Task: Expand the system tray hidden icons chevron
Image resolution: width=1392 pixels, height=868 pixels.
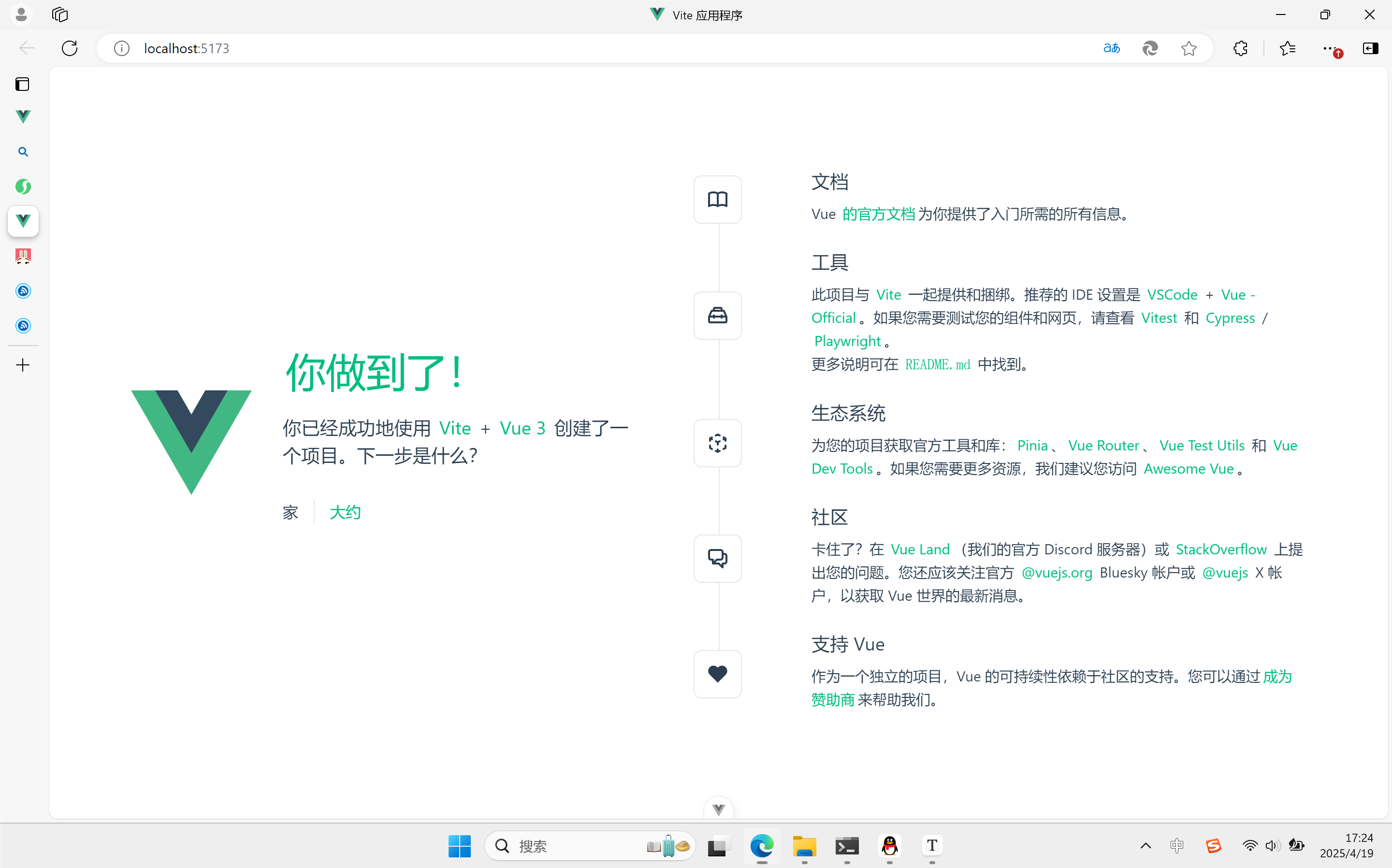Action: pos(1145,846)
